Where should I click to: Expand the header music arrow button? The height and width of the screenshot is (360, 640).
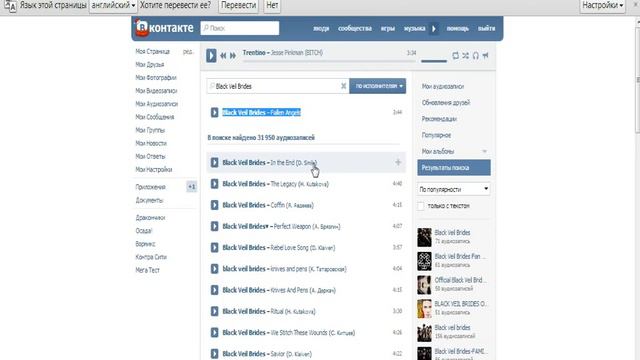(433, 29)
